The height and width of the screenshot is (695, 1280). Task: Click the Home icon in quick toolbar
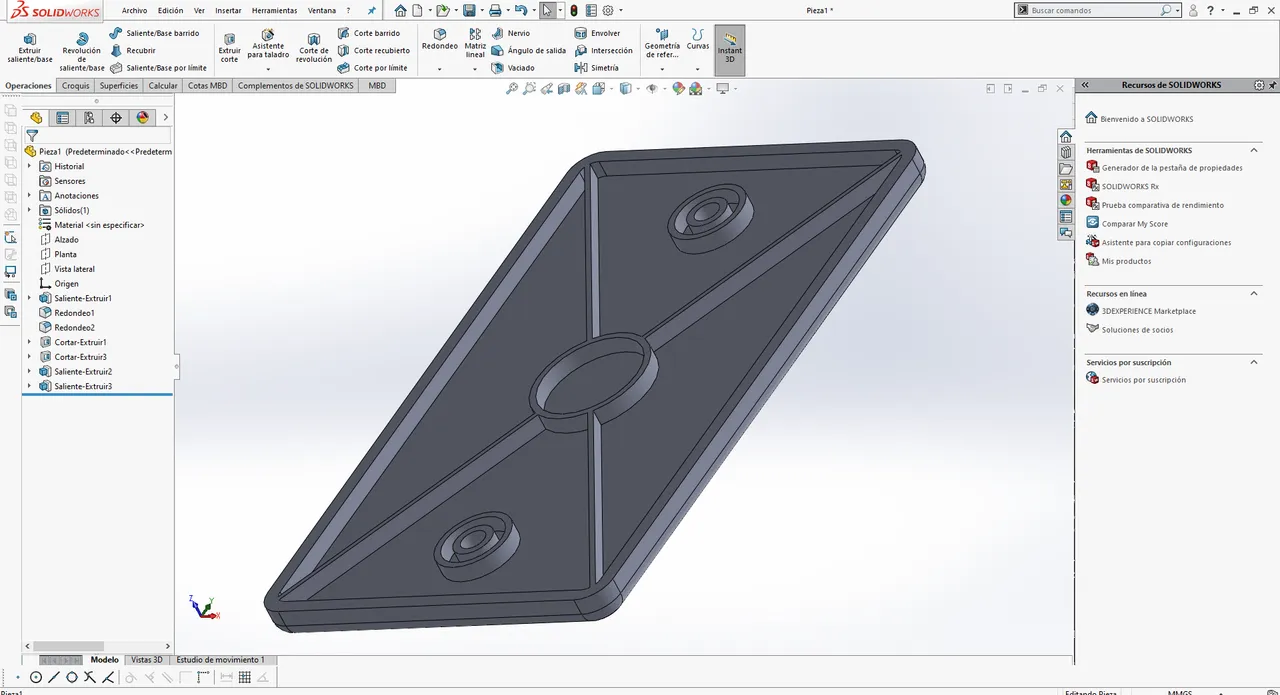click(x=400, y=10)
